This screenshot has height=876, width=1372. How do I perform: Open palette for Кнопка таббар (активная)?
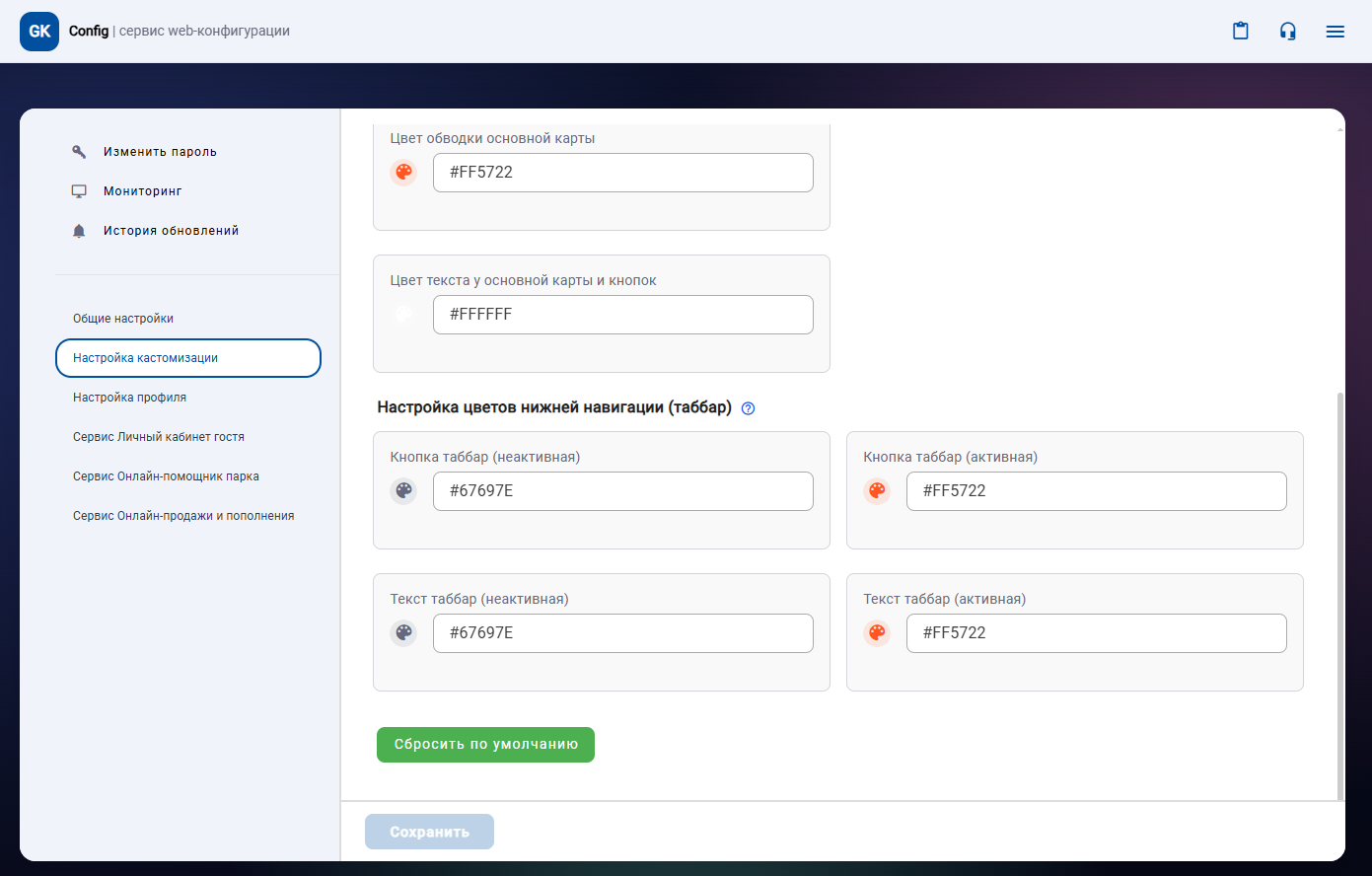pyautogui.click(x=877, y=491)
